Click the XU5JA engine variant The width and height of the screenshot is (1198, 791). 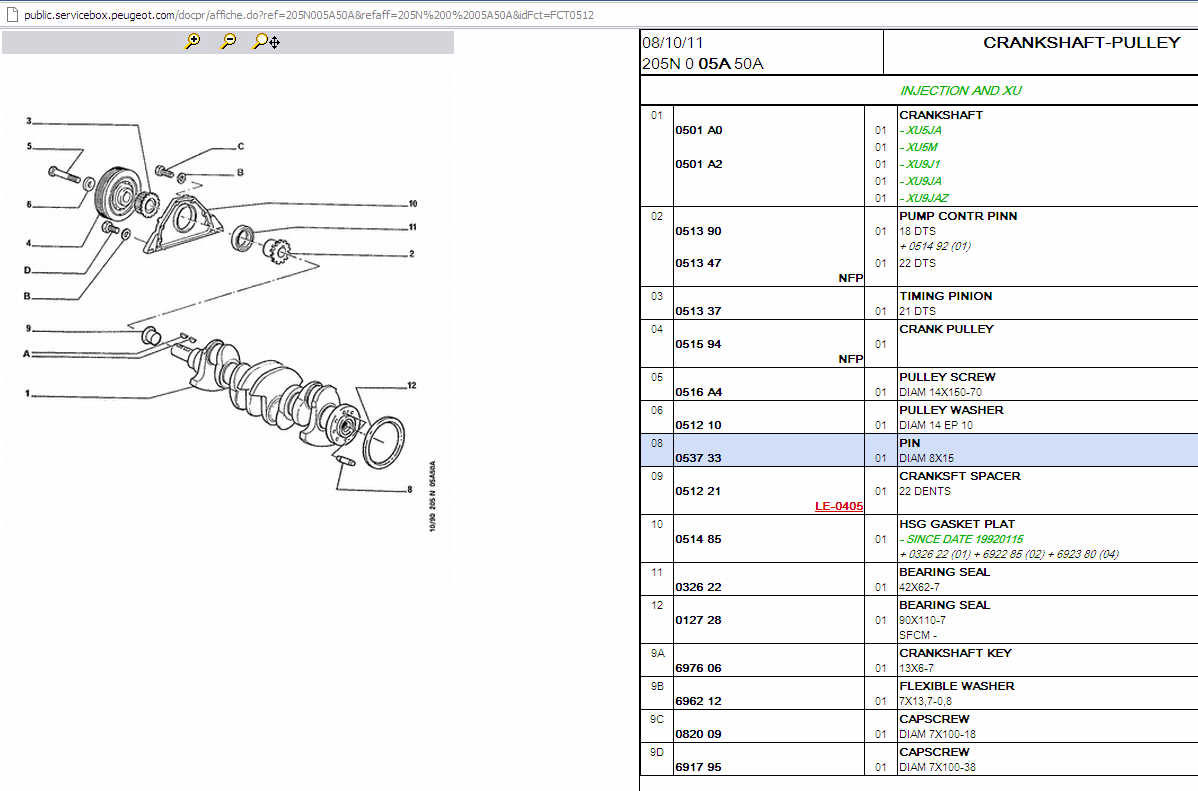point(921,130)
